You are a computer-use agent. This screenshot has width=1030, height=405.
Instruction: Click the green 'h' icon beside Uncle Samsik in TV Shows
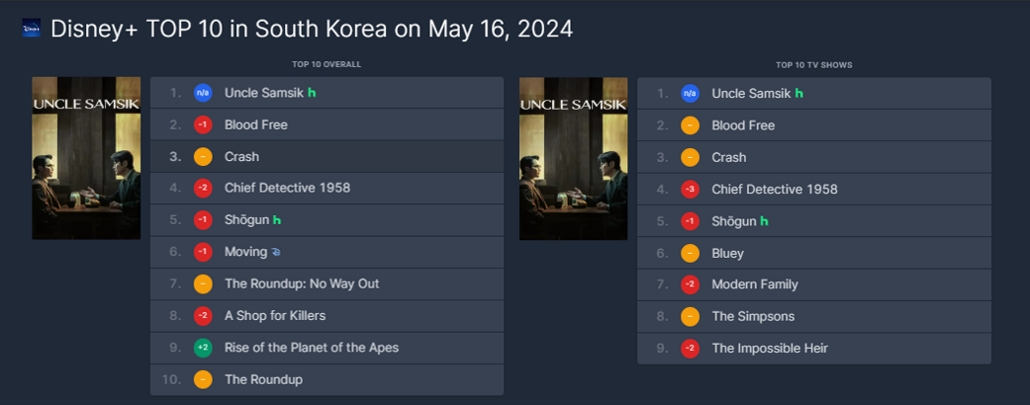[x=799, y=94]
